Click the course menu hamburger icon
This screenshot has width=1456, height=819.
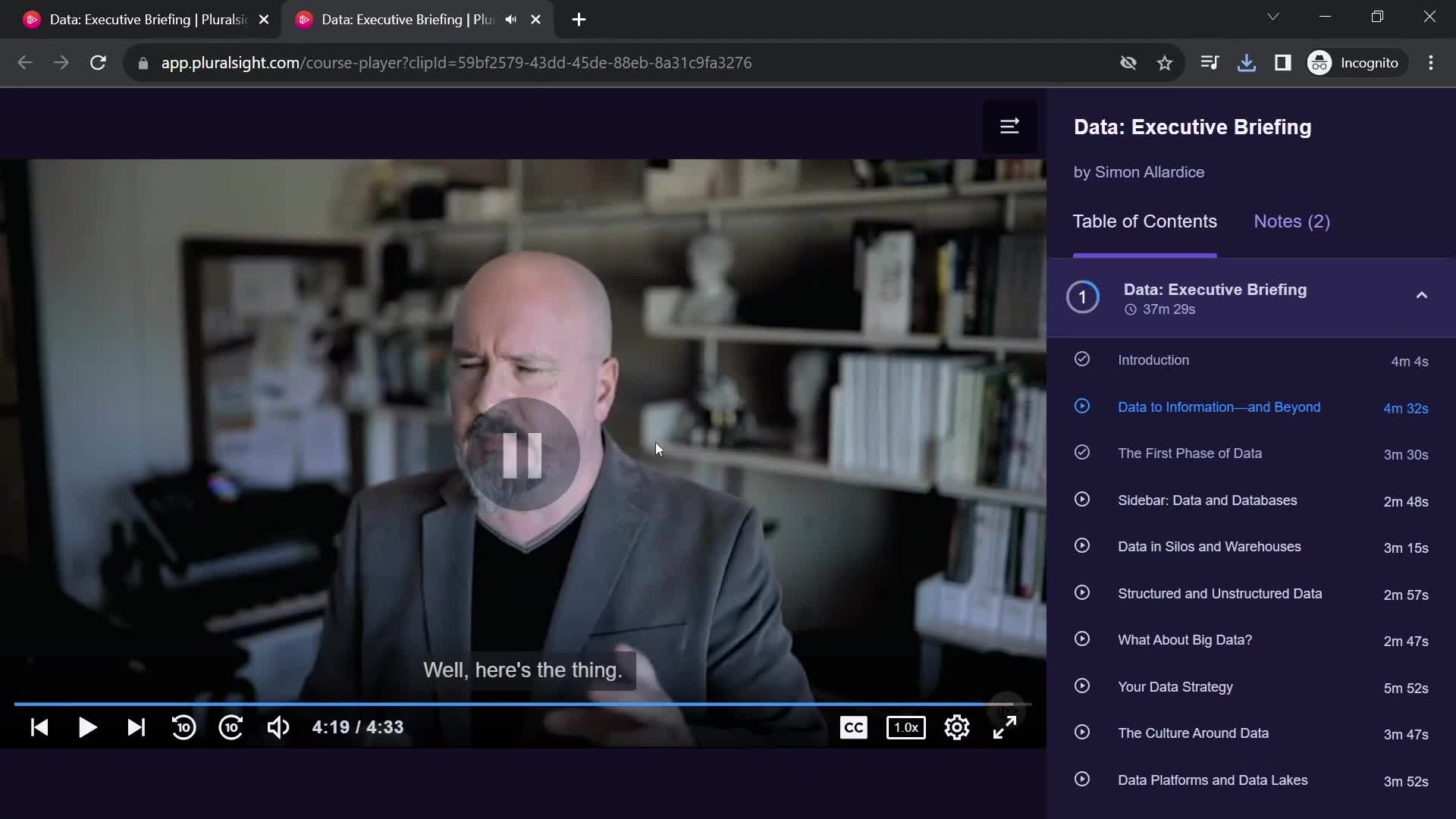pos(1010,126)
